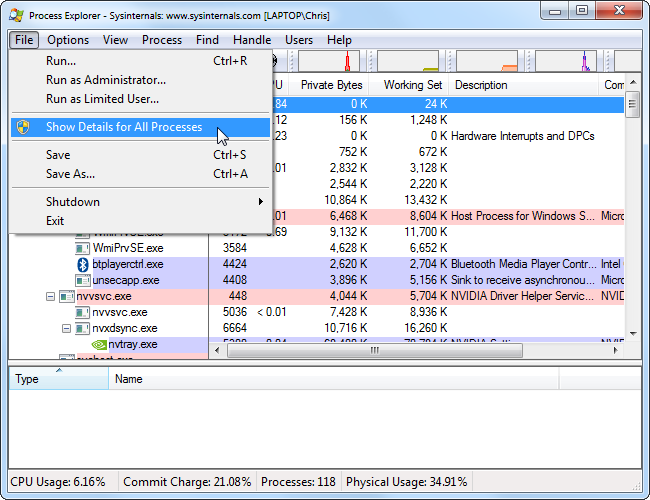Click the unsecapp.exe process icon
650x500 pixels.
coord(84,281)
